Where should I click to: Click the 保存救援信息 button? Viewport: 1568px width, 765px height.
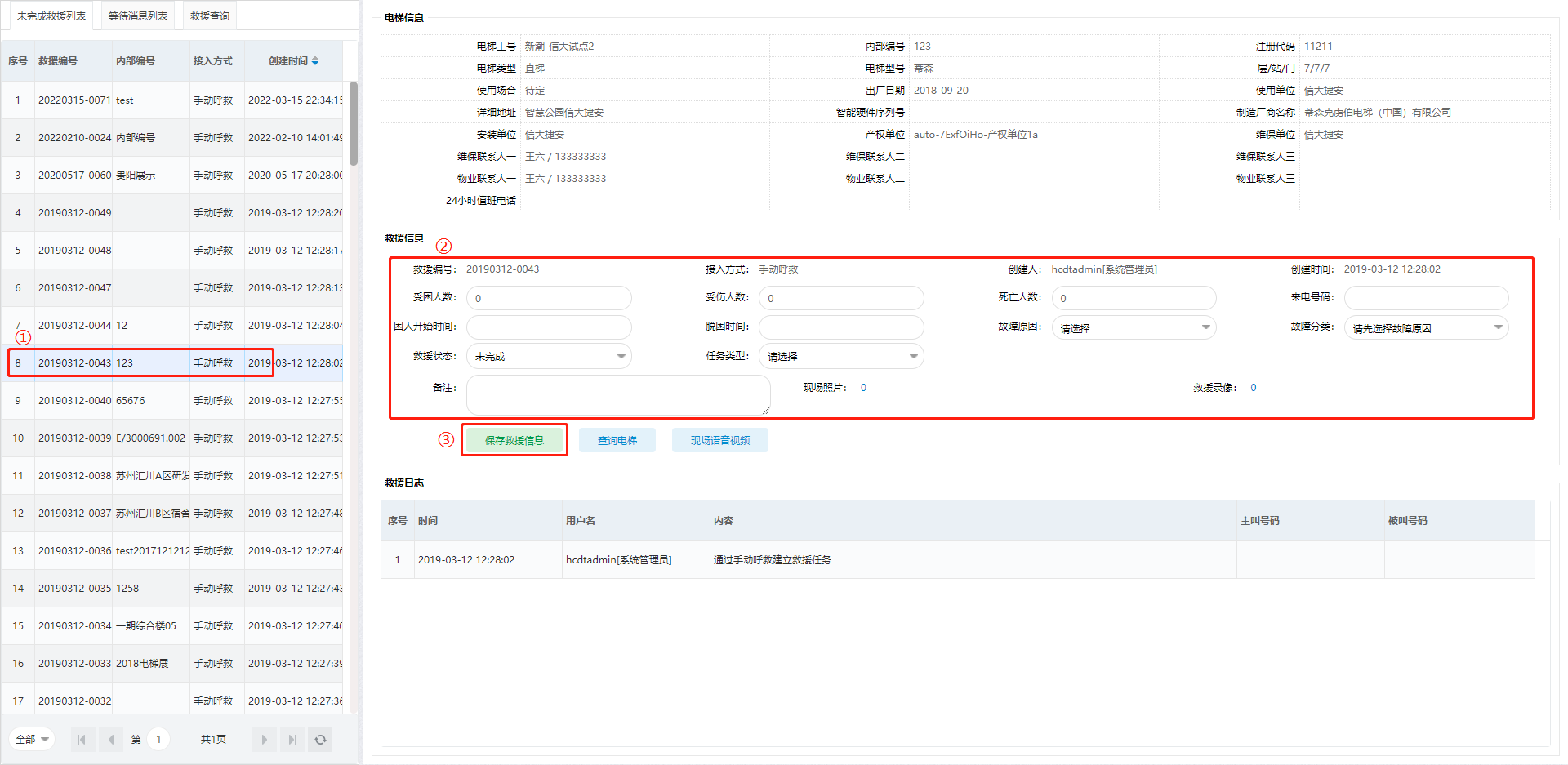click(514, 440)
